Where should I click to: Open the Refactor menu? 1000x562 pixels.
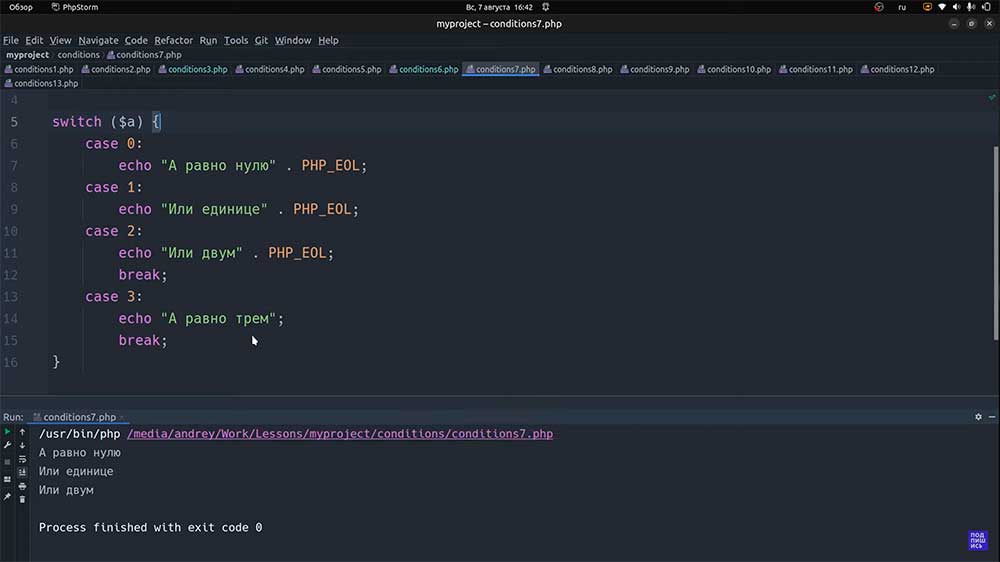(173, 40)
